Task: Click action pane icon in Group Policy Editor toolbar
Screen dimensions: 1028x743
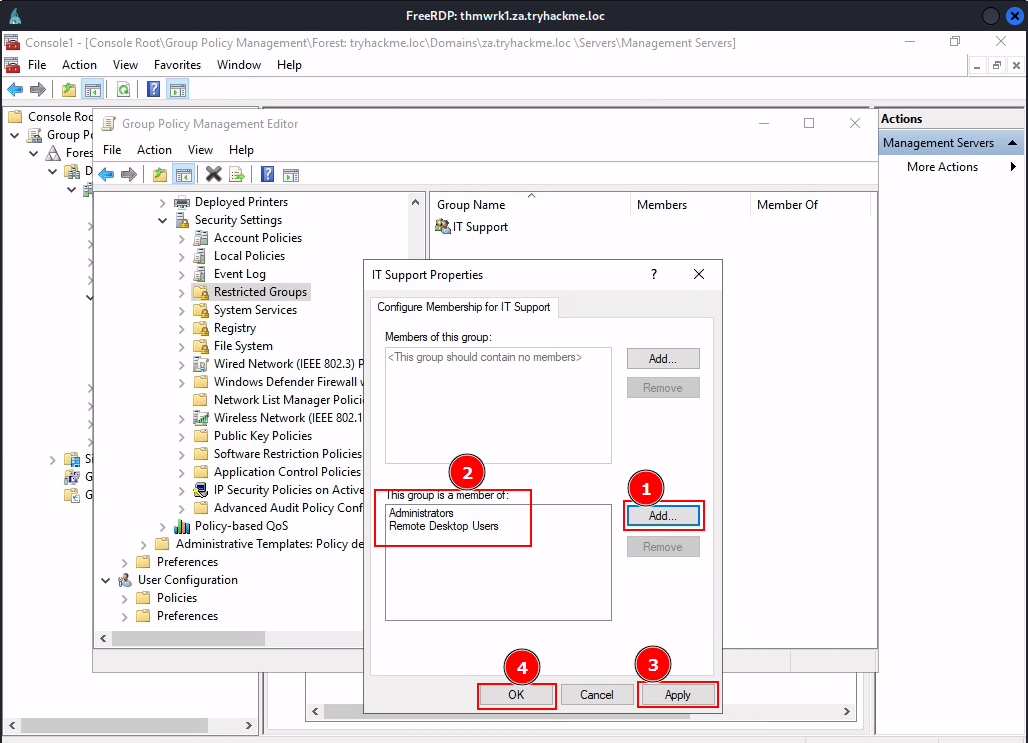Action: click(x=291, y=175)
